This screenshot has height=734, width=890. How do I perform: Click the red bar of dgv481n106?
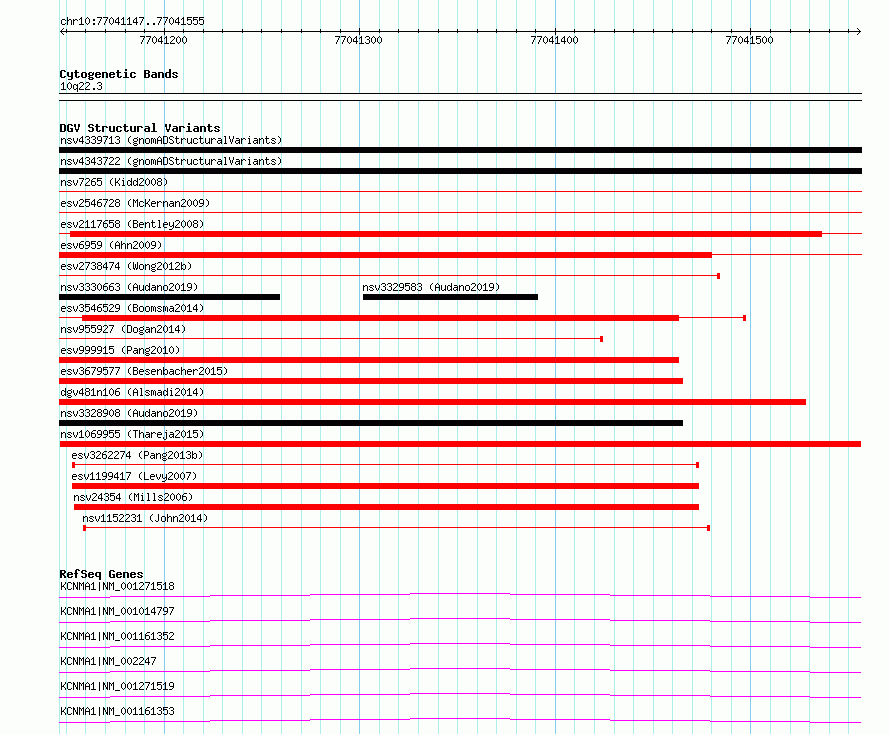pyautogui.click(x=433, y=402)
